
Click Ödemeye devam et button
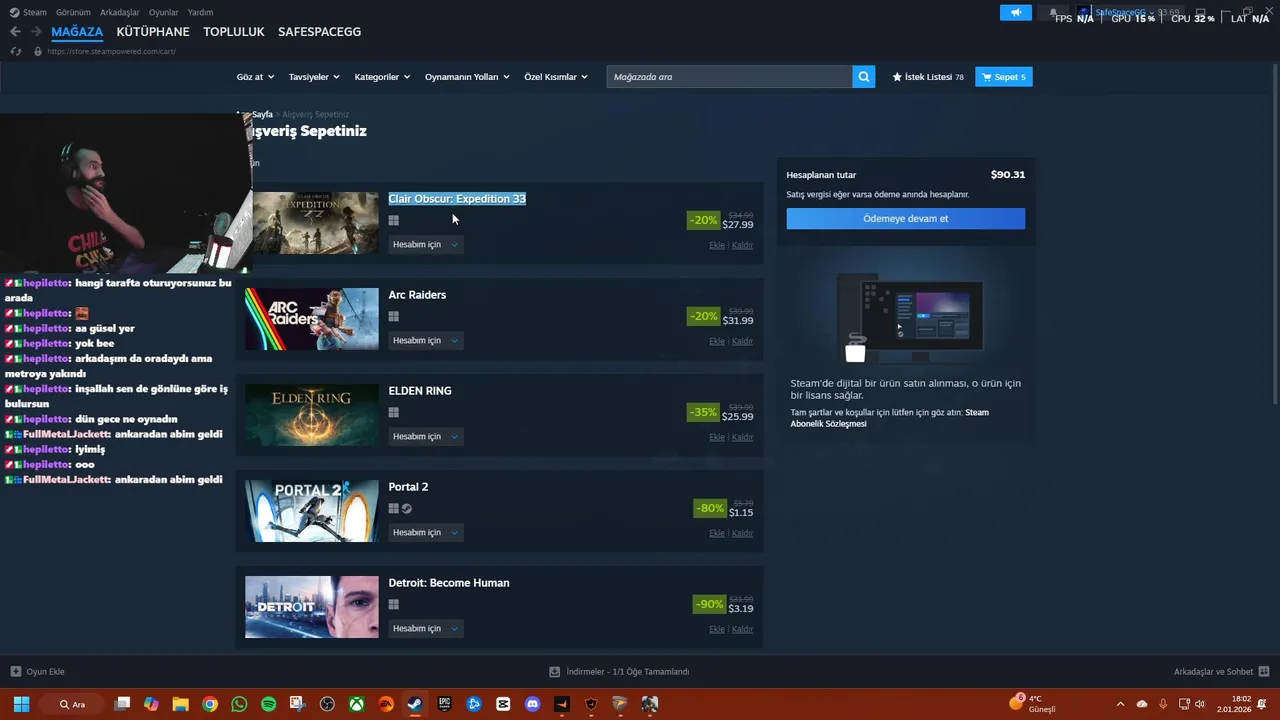(906, 219)
